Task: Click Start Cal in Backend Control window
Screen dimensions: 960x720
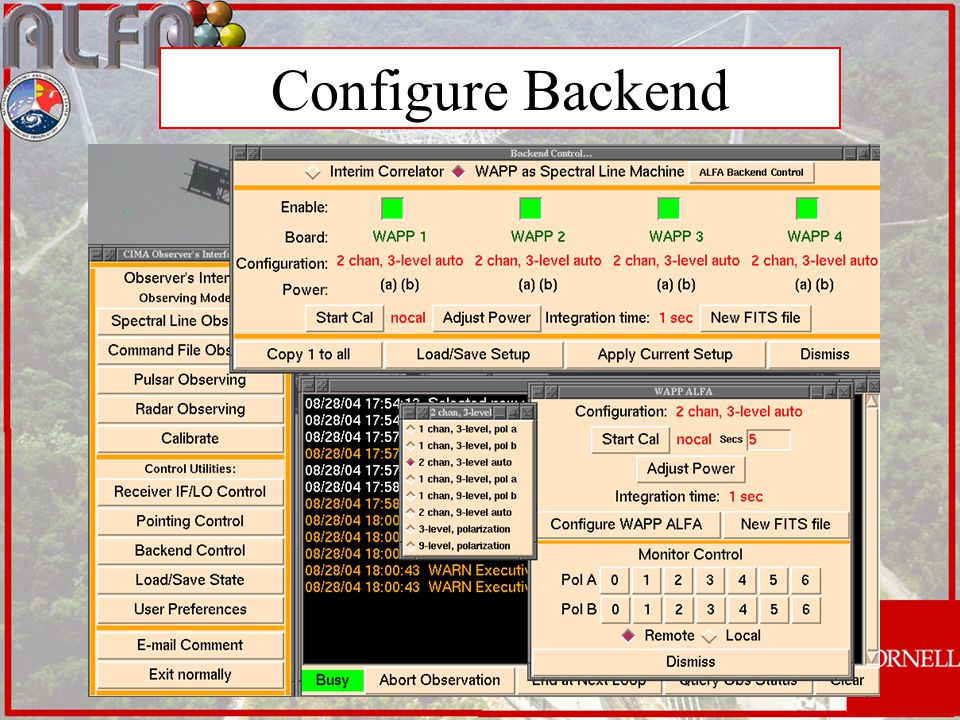Action: tap(345, 318)
